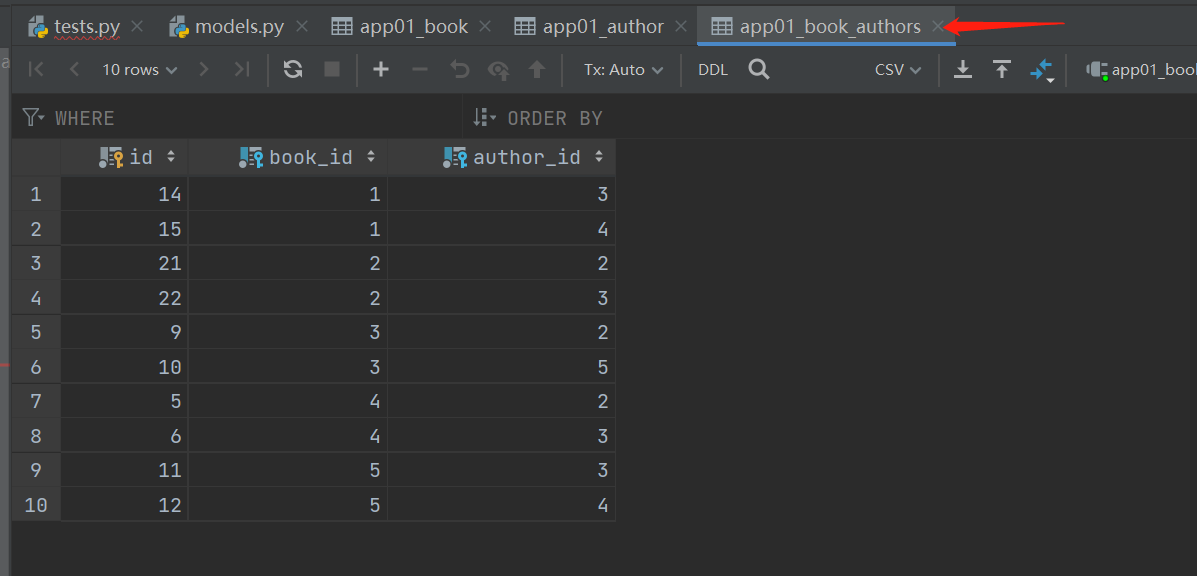Open CSV export format dropdown
The image size is (1197, 576).
898,69
